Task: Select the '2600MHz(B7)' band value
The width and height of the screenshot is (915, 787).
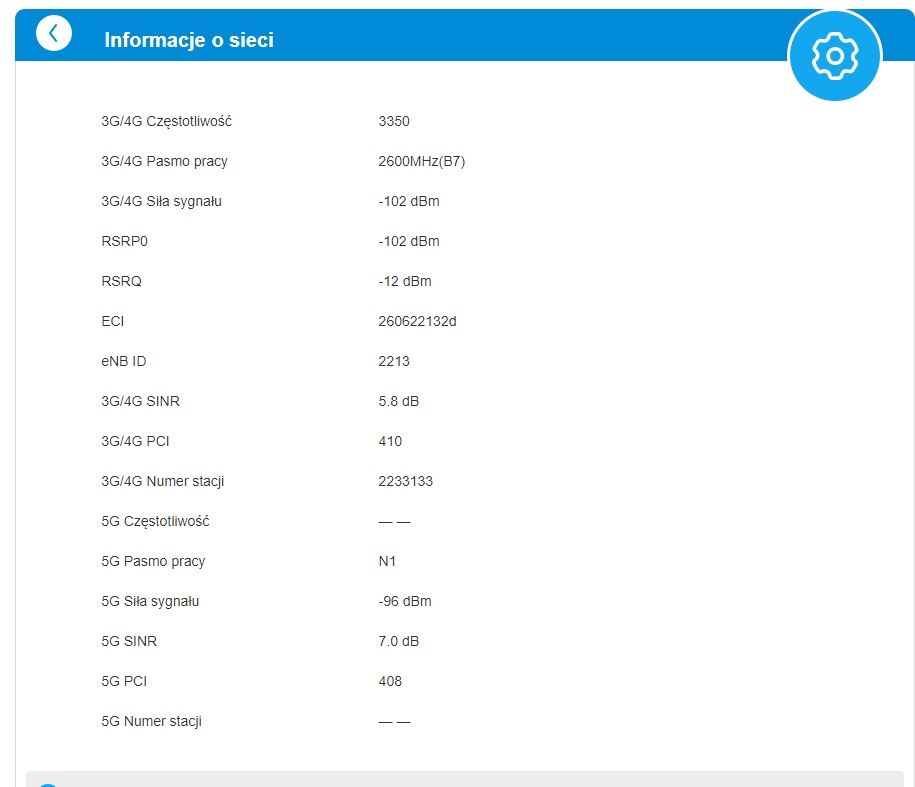Action: coord(425,161)
